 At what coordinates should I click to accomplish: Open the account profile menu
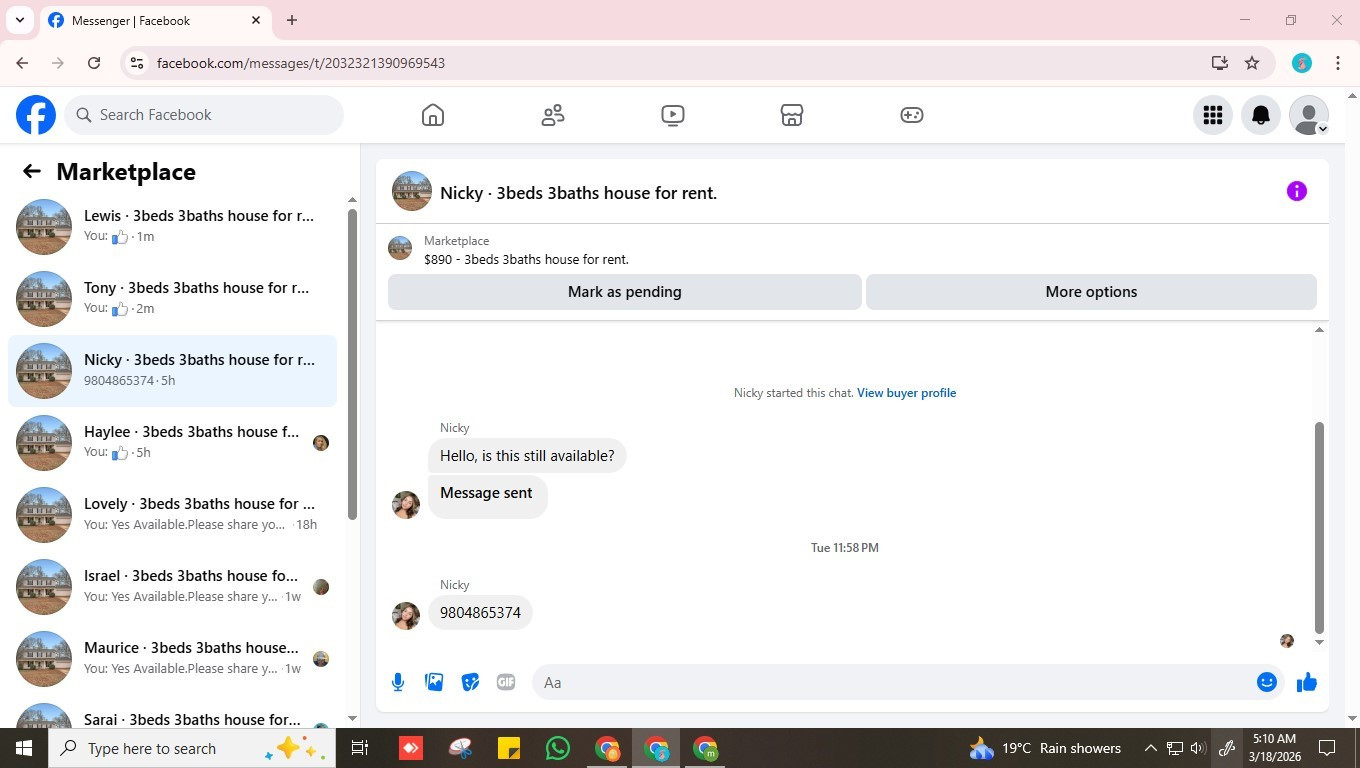pyautogui.click(x=1309, y=115)
